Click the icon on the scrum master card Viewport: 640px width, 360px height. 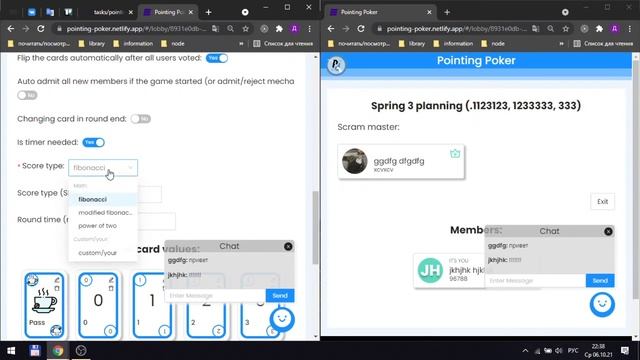click(x=455, y=153)
